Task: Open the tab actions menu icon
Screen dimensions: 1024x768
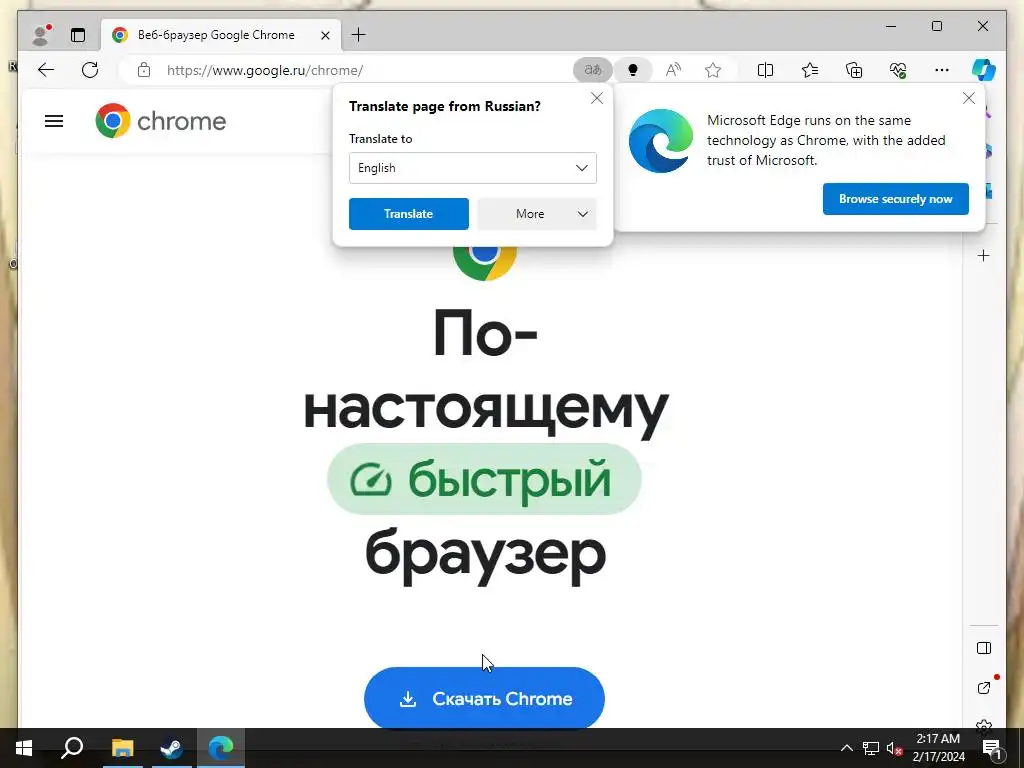Action: (x=78, y=35)
